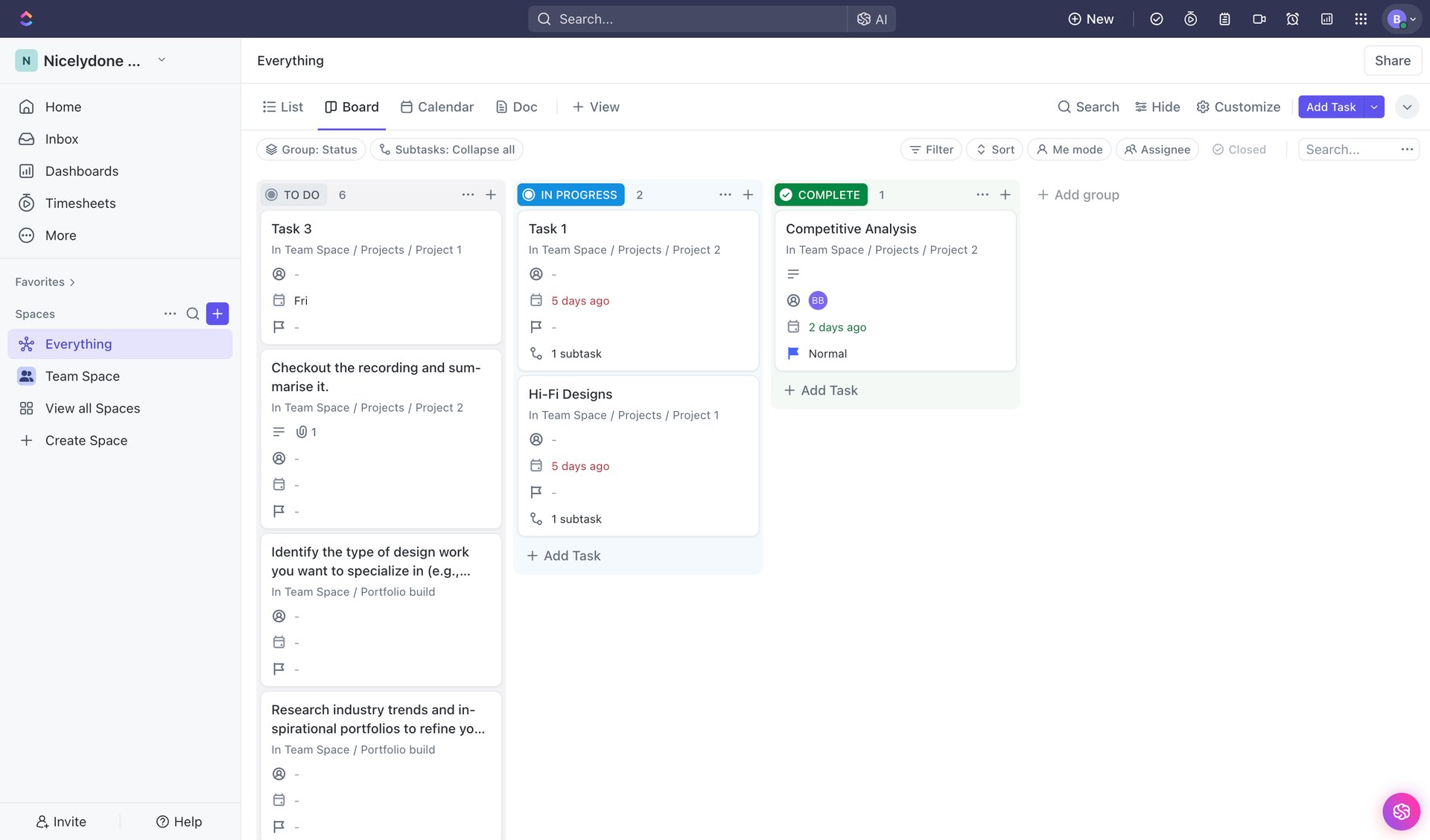Open the app grid icon near the avatar

tap(1361, 19)
